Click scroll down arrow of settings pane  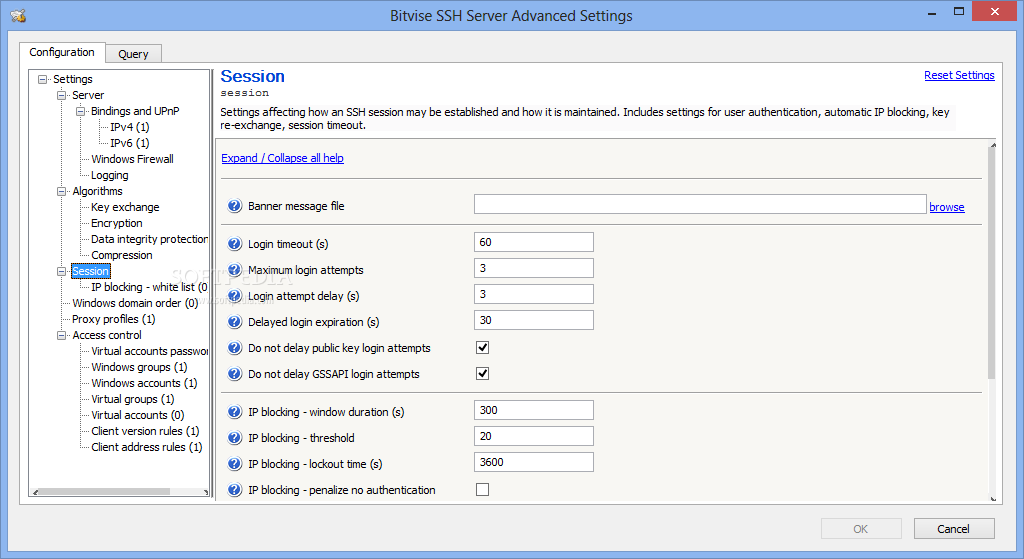tap(993, 499)
